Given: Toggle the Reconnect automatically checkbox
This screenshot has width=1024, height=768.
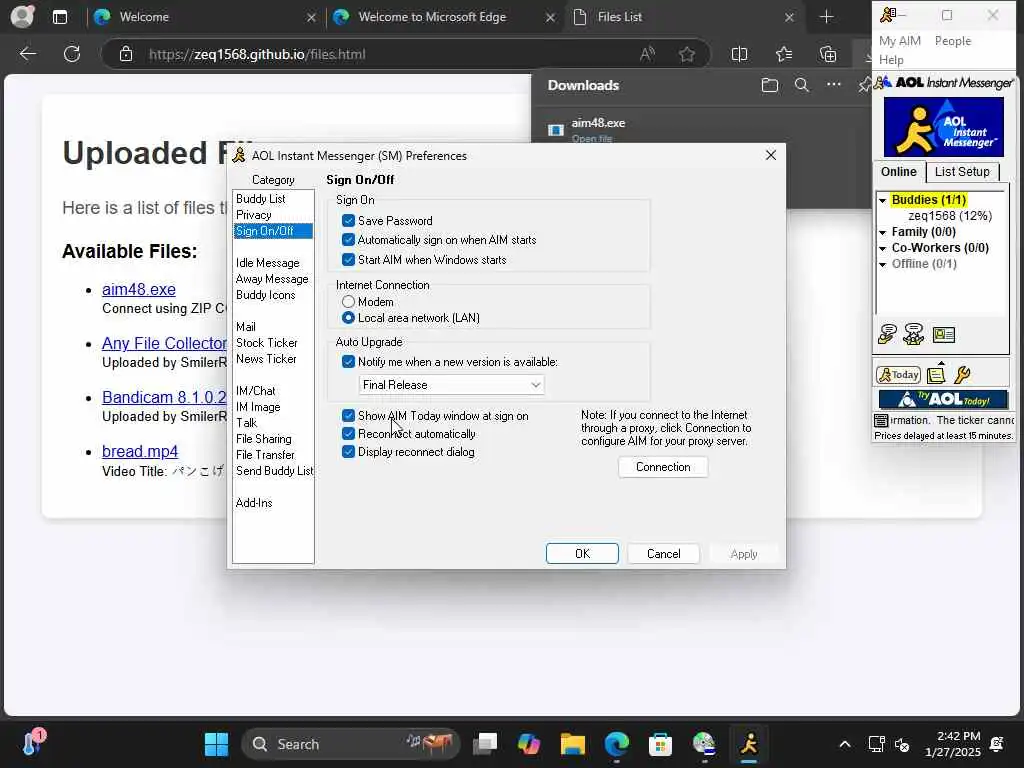Looking at the screenshot, I should coord(348,434).
